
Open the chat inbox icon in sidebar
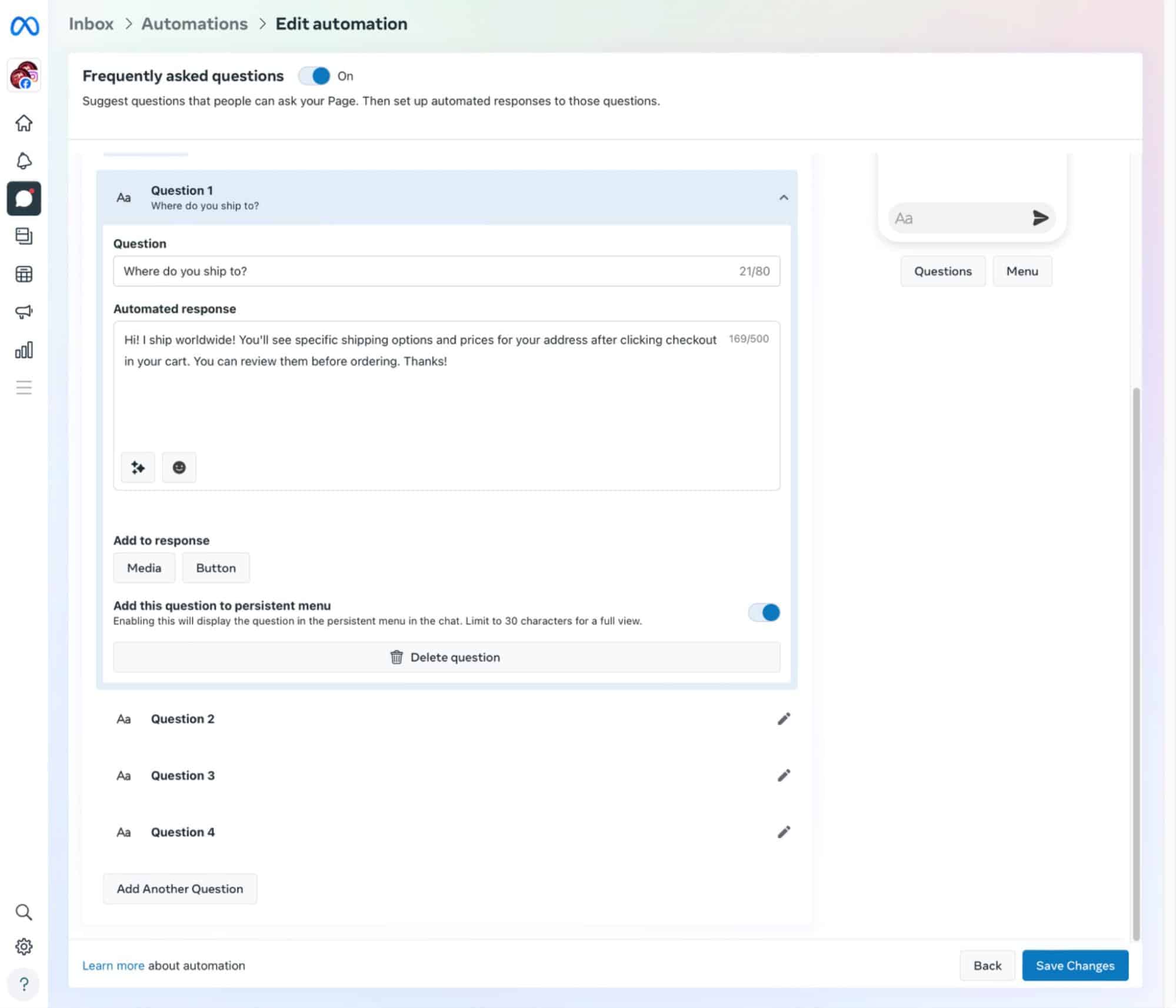pos(24,198)
